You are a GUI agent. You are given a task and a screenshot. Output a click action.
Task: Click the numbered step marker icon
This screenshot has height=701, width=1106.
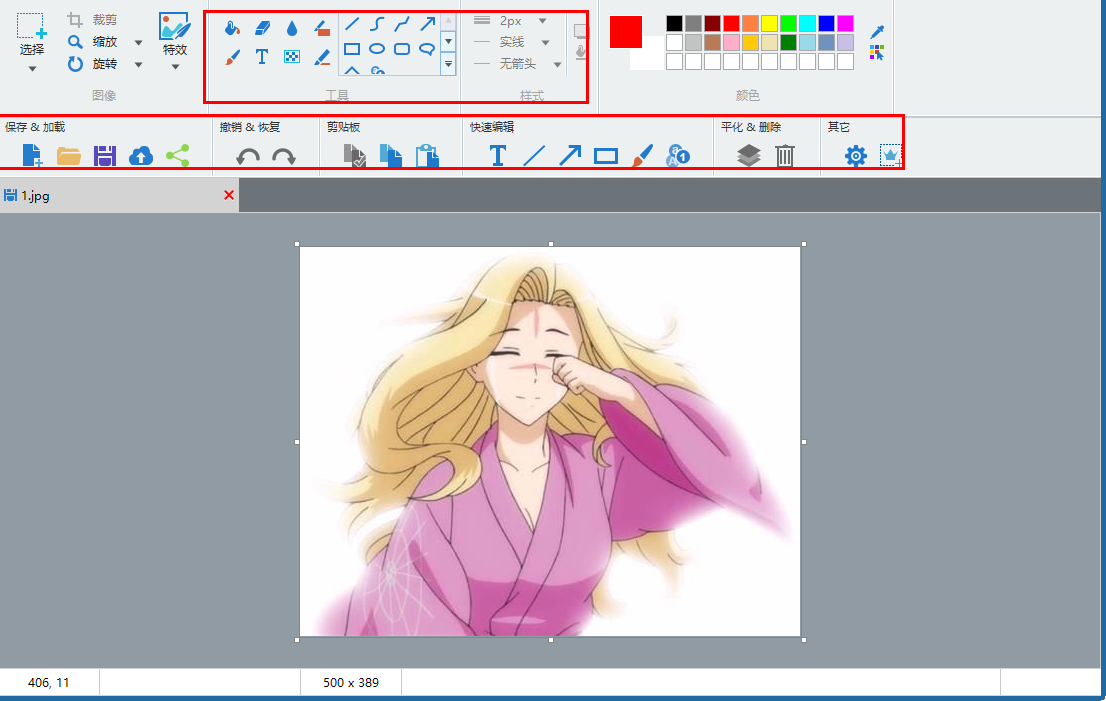pyautogui.click(x=678, y=156)
